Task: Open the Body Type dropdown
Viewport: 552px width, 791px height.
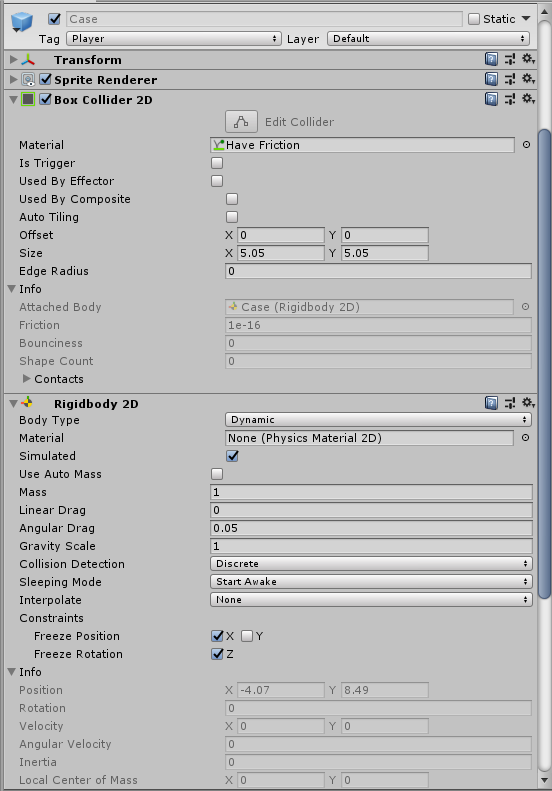Action: click(x=378, y=420)
